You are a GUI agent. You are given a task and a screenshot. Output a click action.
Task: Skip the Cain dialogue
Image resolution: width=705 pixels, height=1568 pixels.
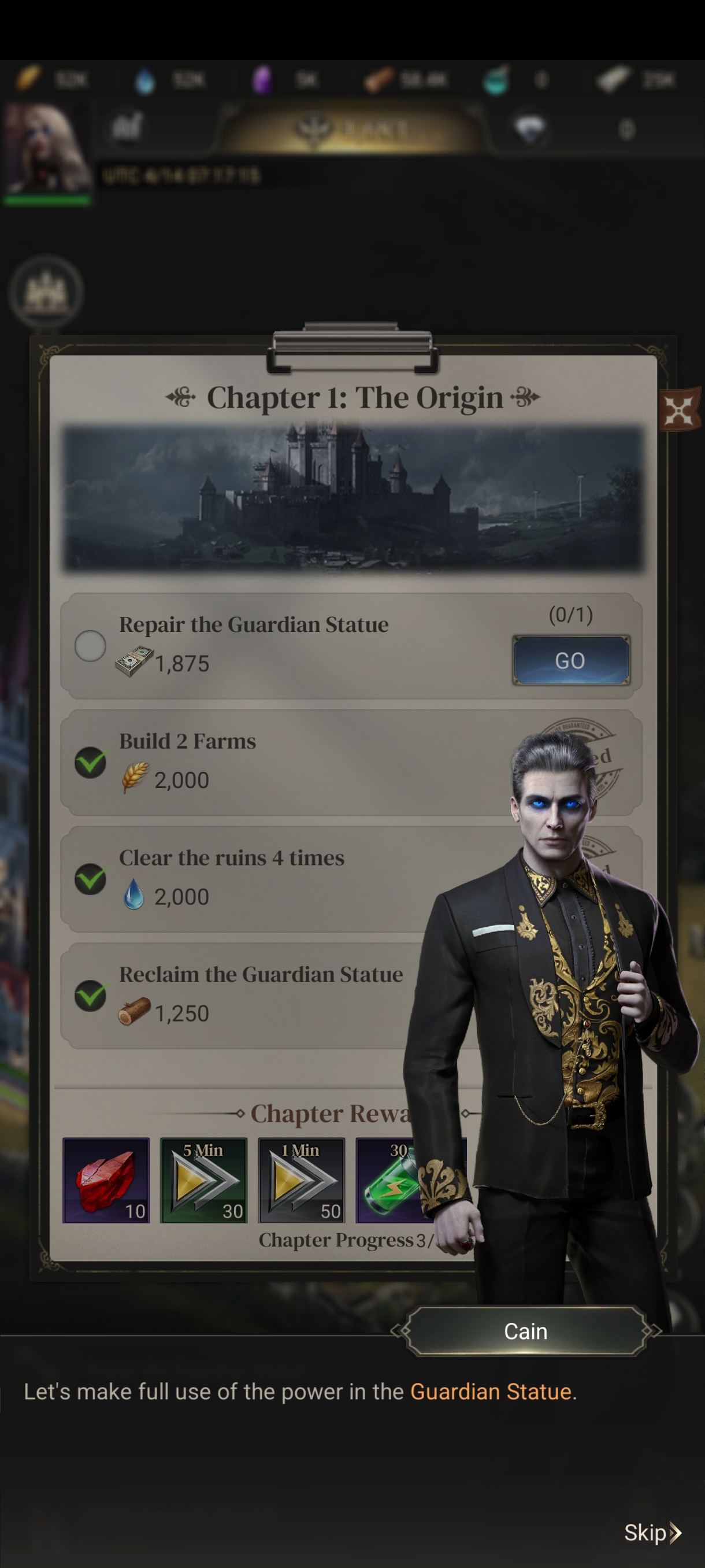(x=652, y=1533)
